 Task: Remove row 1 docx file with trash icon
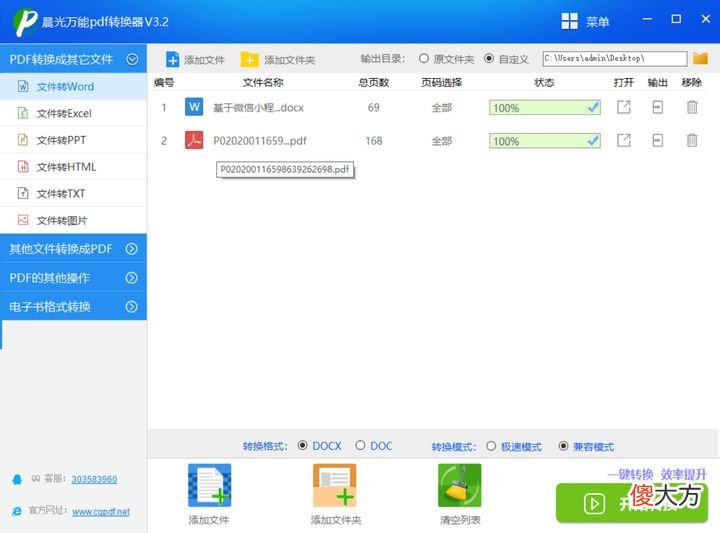[692, 107]
